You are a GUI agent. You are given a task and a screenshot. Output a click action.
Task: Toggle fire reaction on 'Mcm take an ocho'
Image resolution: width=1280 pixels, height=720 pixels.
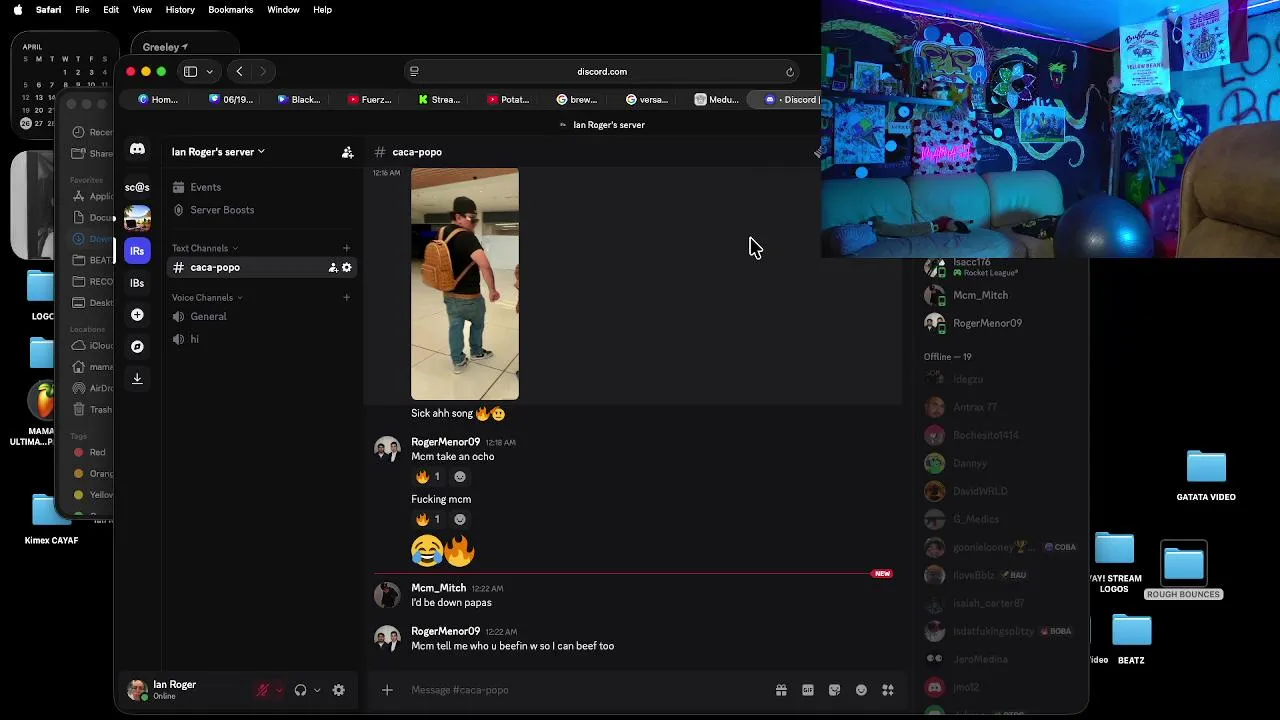tap(428, 477)
